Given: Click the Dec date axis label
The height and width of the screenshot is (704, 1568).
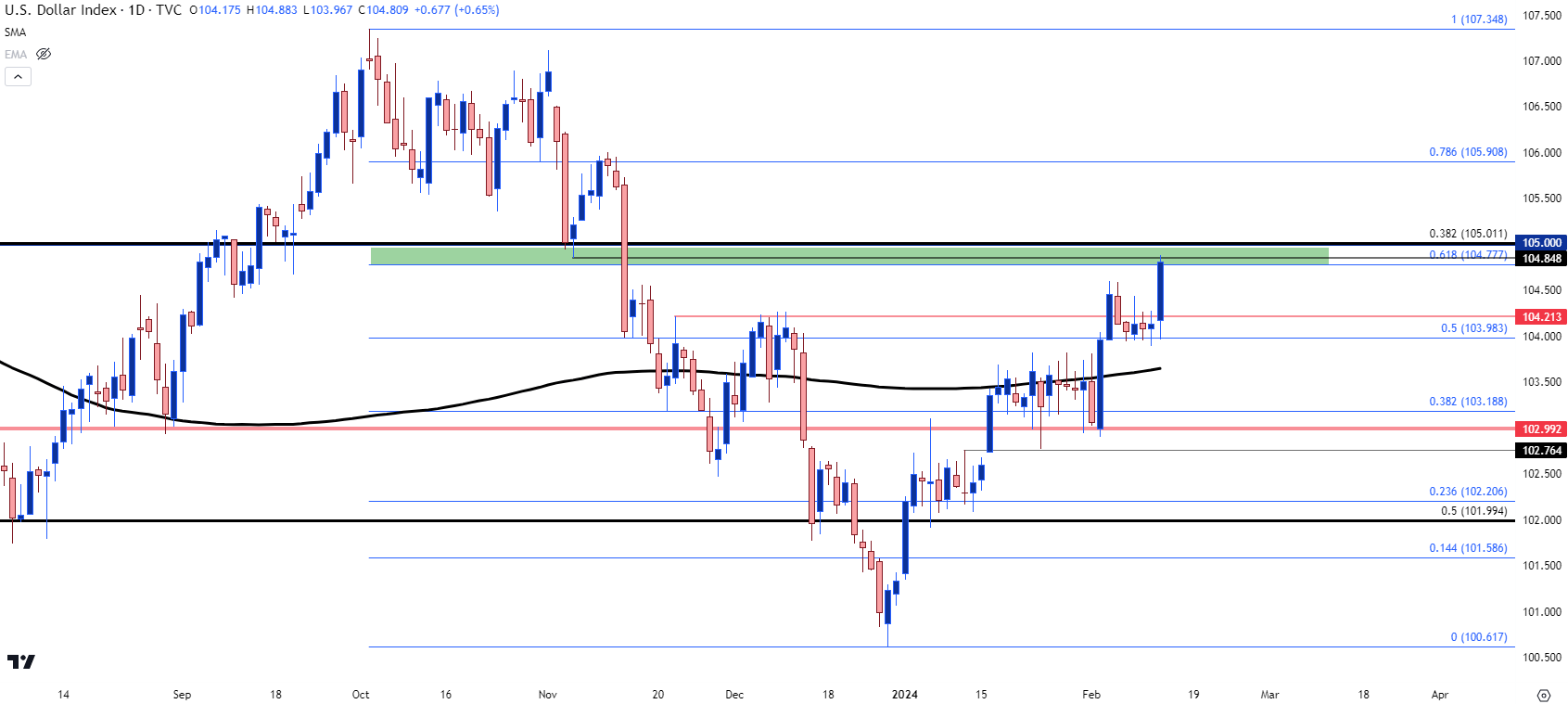Looking at the screenshot, I should [x=734, y=695].
